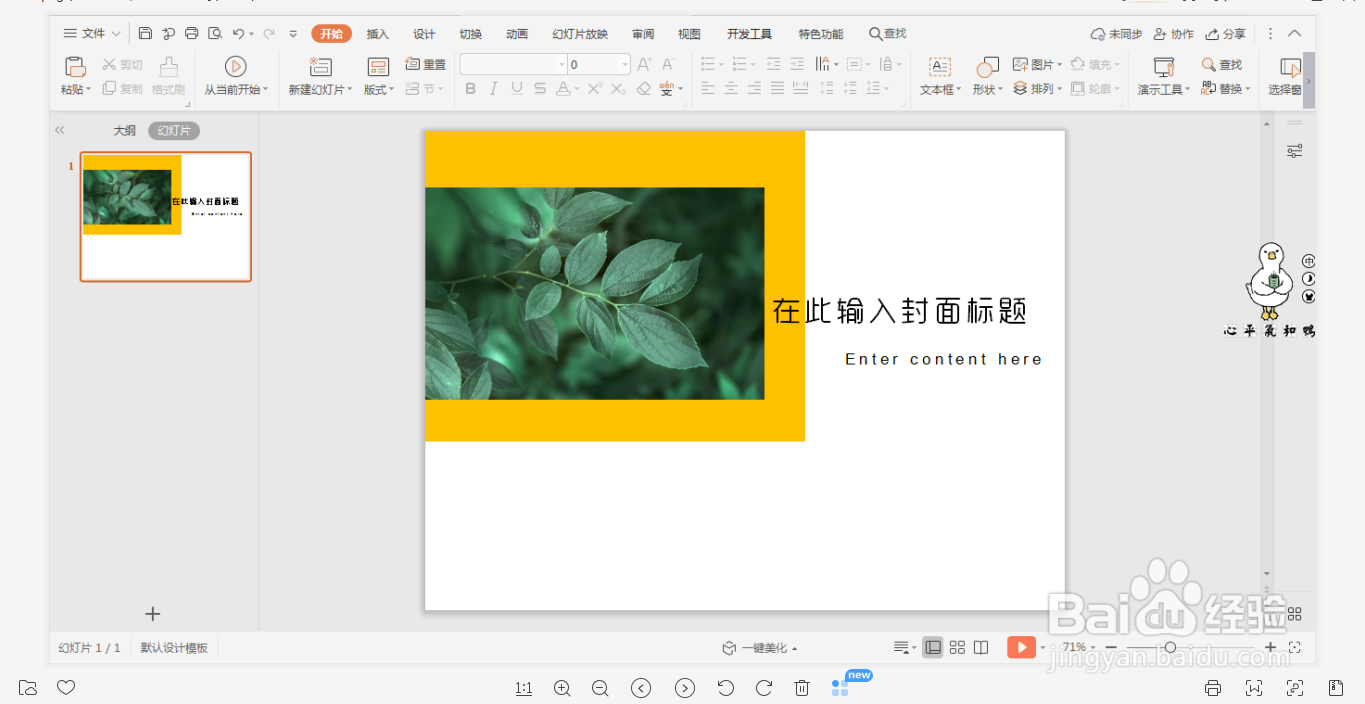Click the superscript X² icon
The image size is (1365, 704).
click(594, 89)
